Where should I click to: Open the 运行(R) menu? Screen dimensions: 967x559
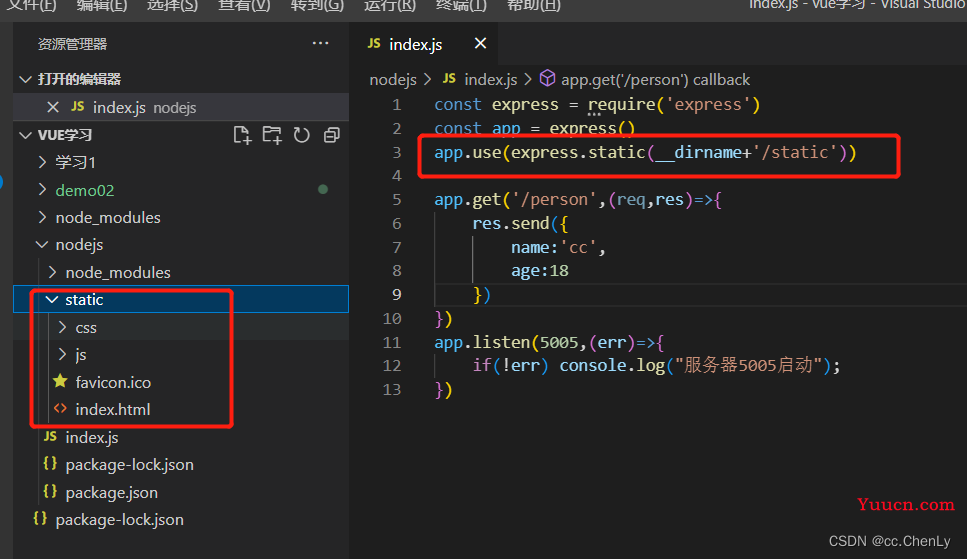pyautogui.click(x=390, y=6)
